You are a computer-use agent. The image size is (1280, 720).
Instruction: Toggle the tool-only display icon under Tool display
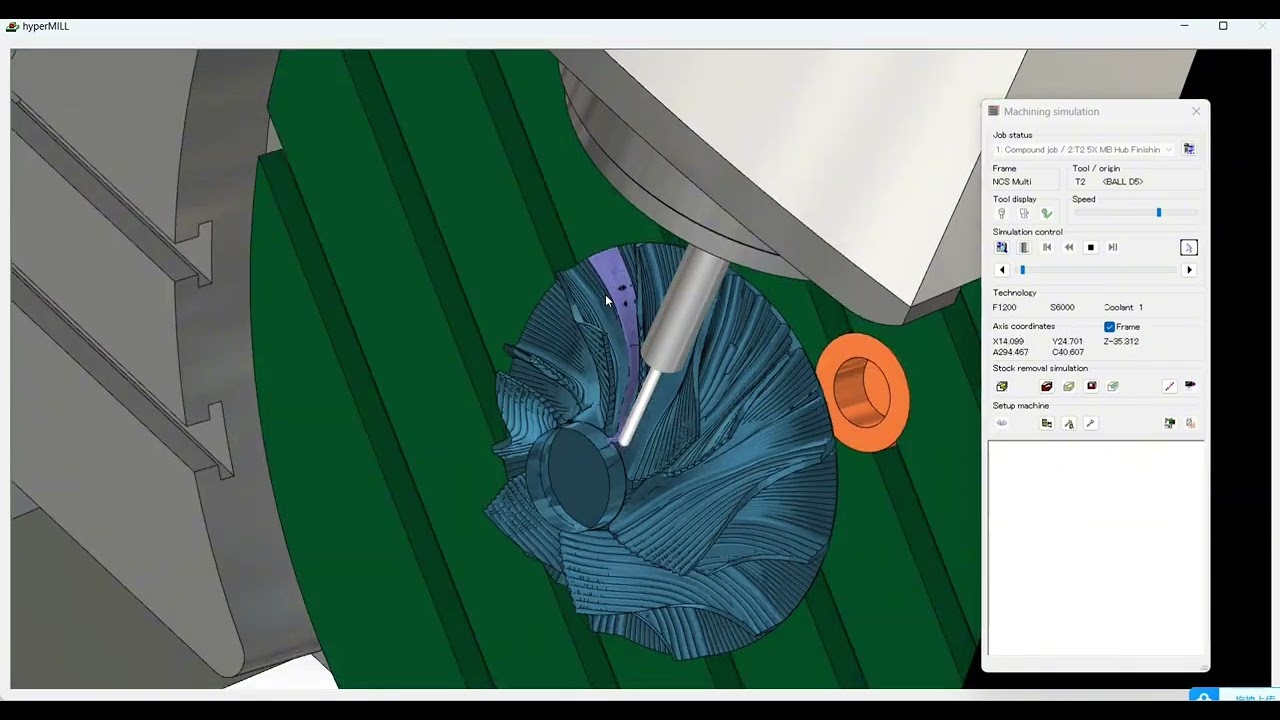(1001, 213)
